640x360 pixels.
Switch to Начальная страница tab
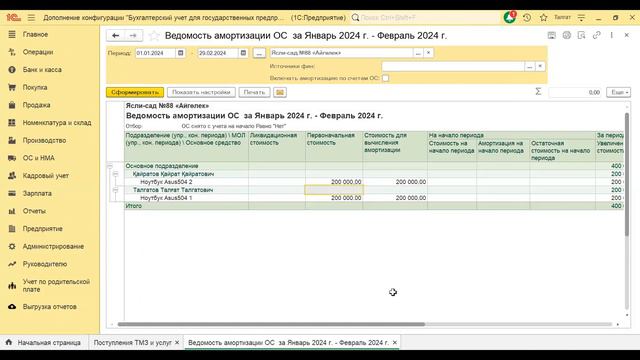44,343
